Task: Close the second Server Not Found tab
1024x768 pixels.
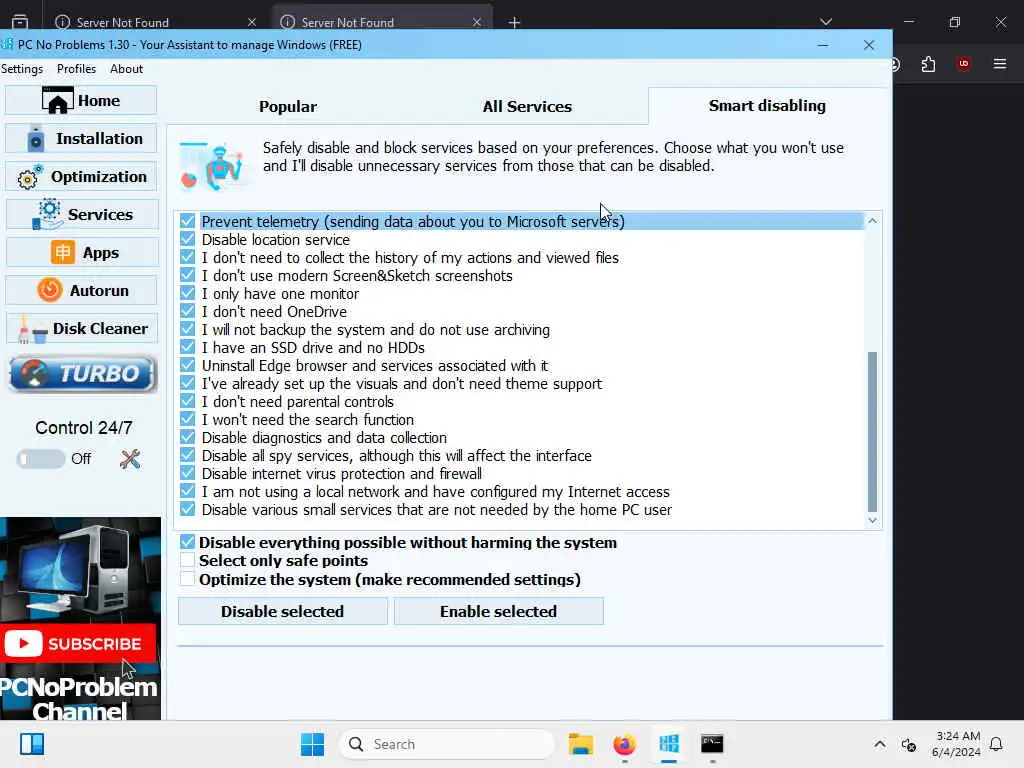Action: pyautogui.click(x=477, y=22)
